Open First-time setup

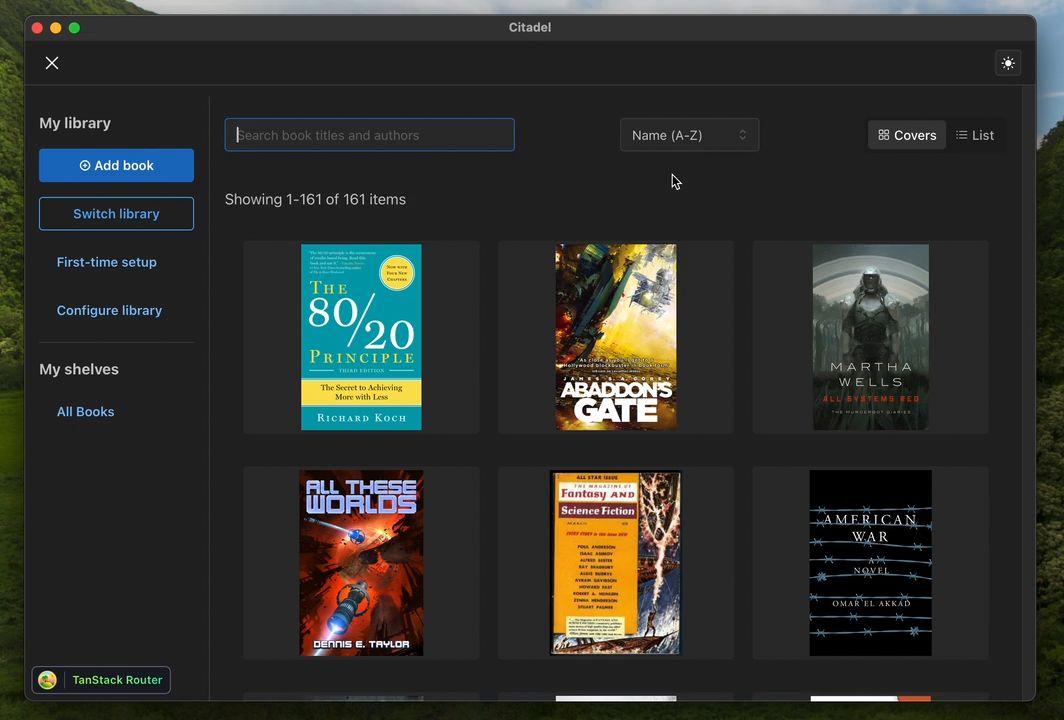coord(106,261)
